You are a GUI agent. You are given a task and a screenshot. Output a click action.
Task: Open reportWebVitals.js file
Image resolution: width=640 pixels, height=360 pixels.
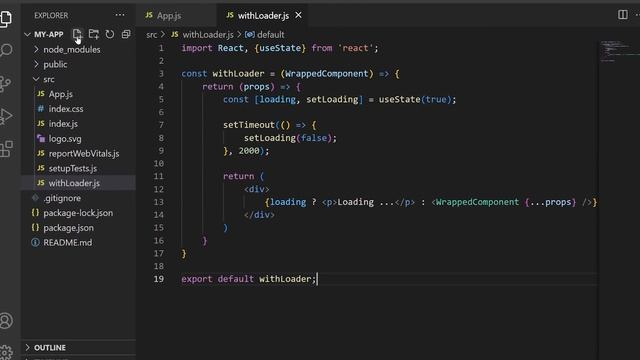pyautogui.click(x=84, y=153)
